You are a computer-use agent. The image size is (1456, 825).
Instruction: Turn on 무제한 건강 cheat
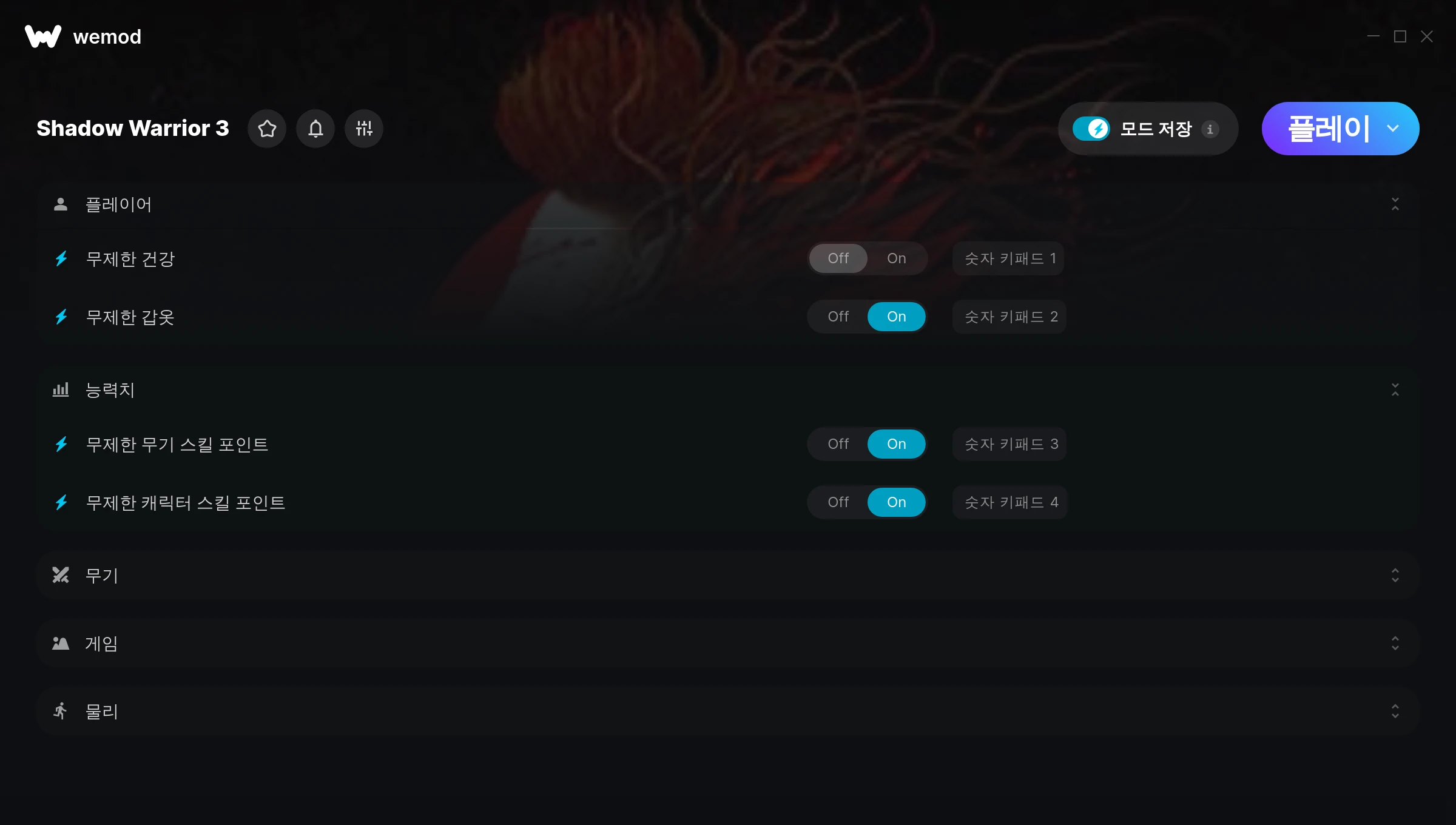click(x=896, y=258)
